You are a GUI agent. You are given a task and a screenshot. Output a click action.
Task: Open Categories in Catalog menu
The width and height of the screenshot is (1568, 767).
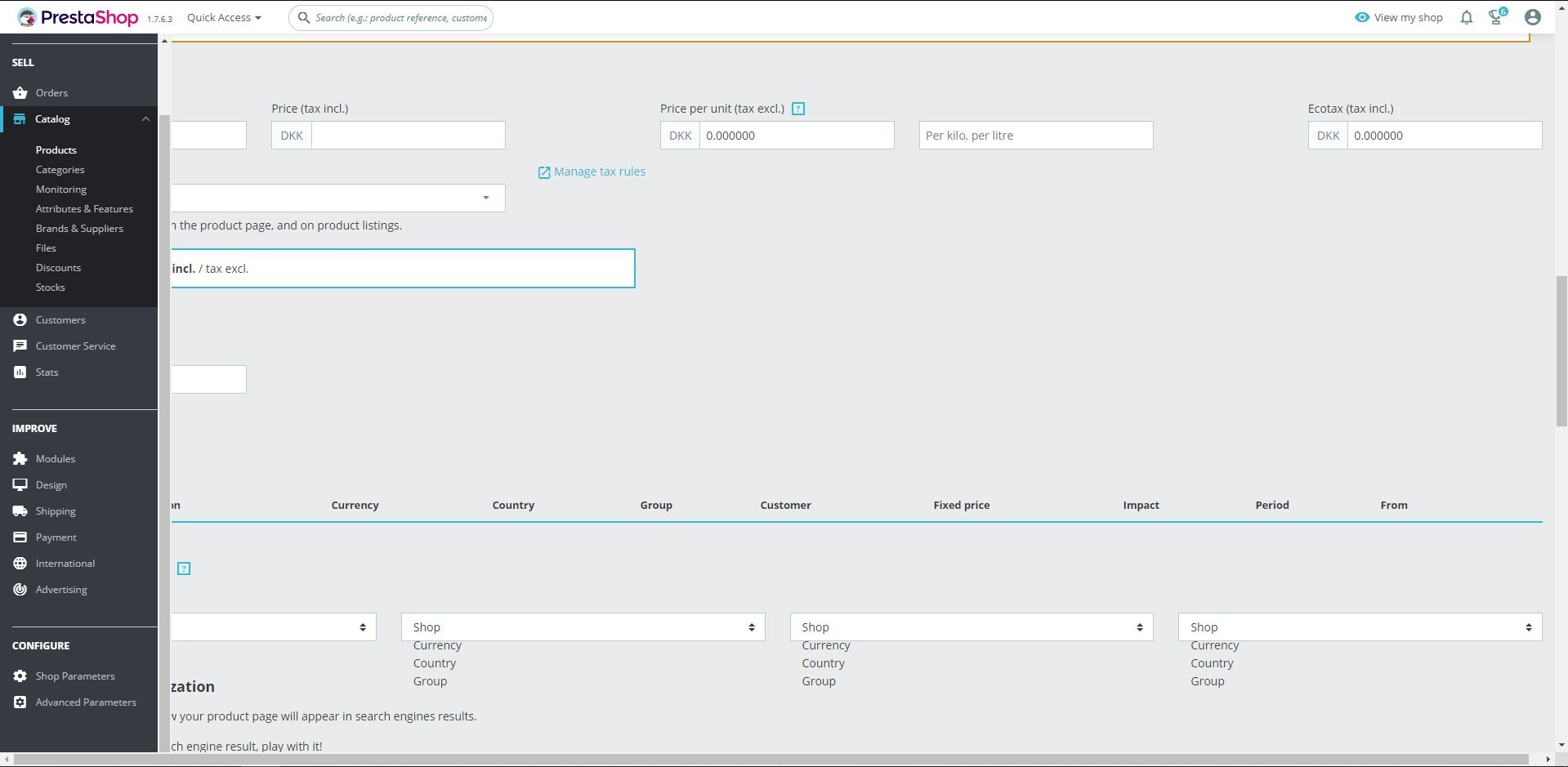click(x=60, y=170)
